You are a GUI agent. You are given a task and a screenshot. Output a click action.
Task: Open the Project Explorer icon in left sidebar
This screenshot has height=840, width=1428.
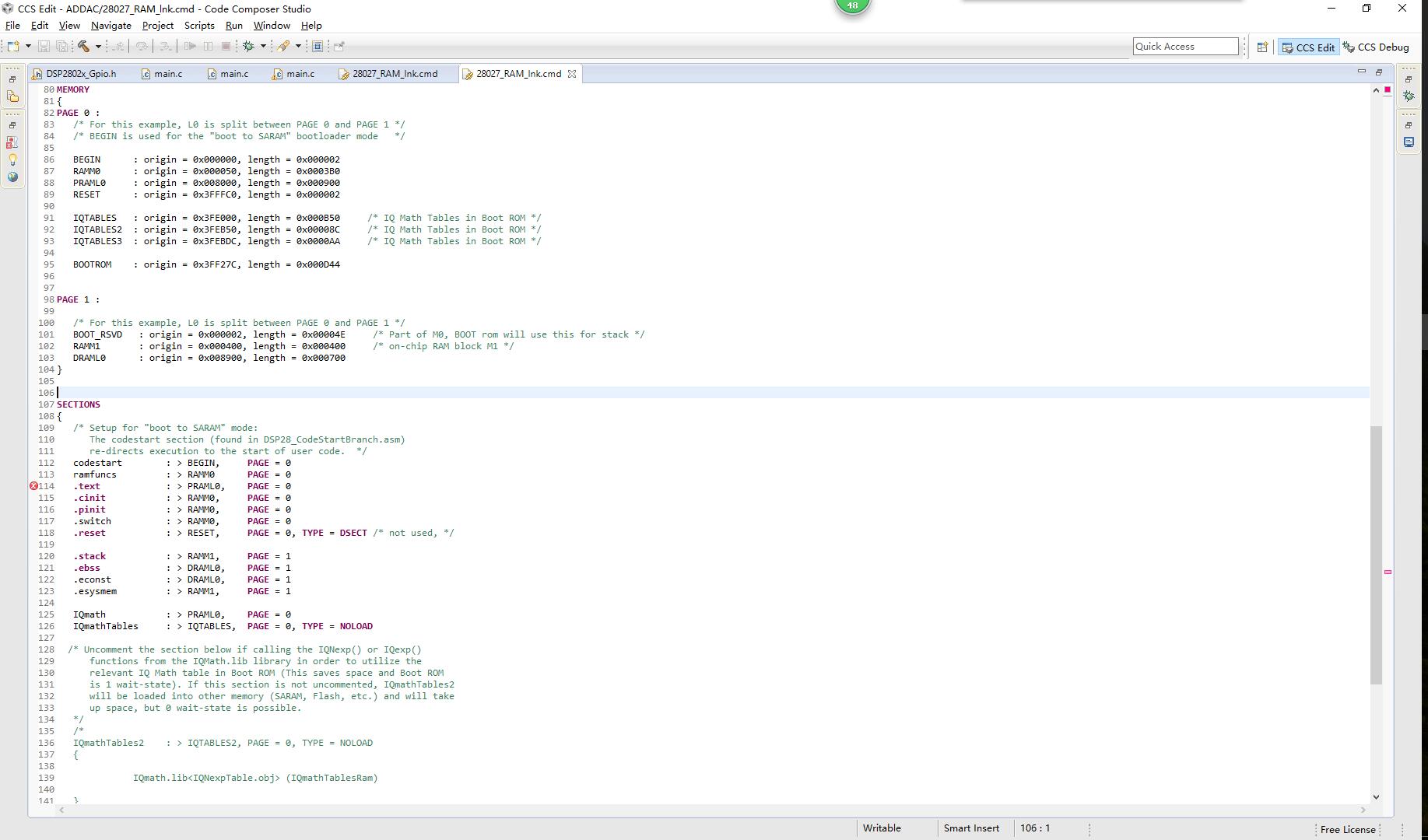(12, 97)
